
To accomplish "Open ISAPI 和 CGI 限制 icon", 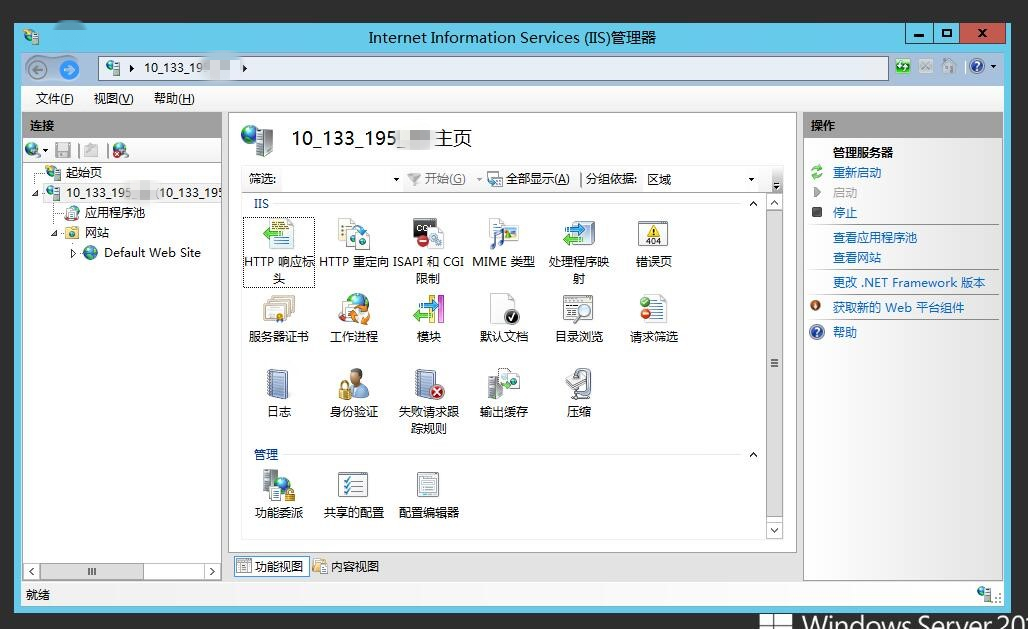I will pyautogui.click(x=428, y=253).
